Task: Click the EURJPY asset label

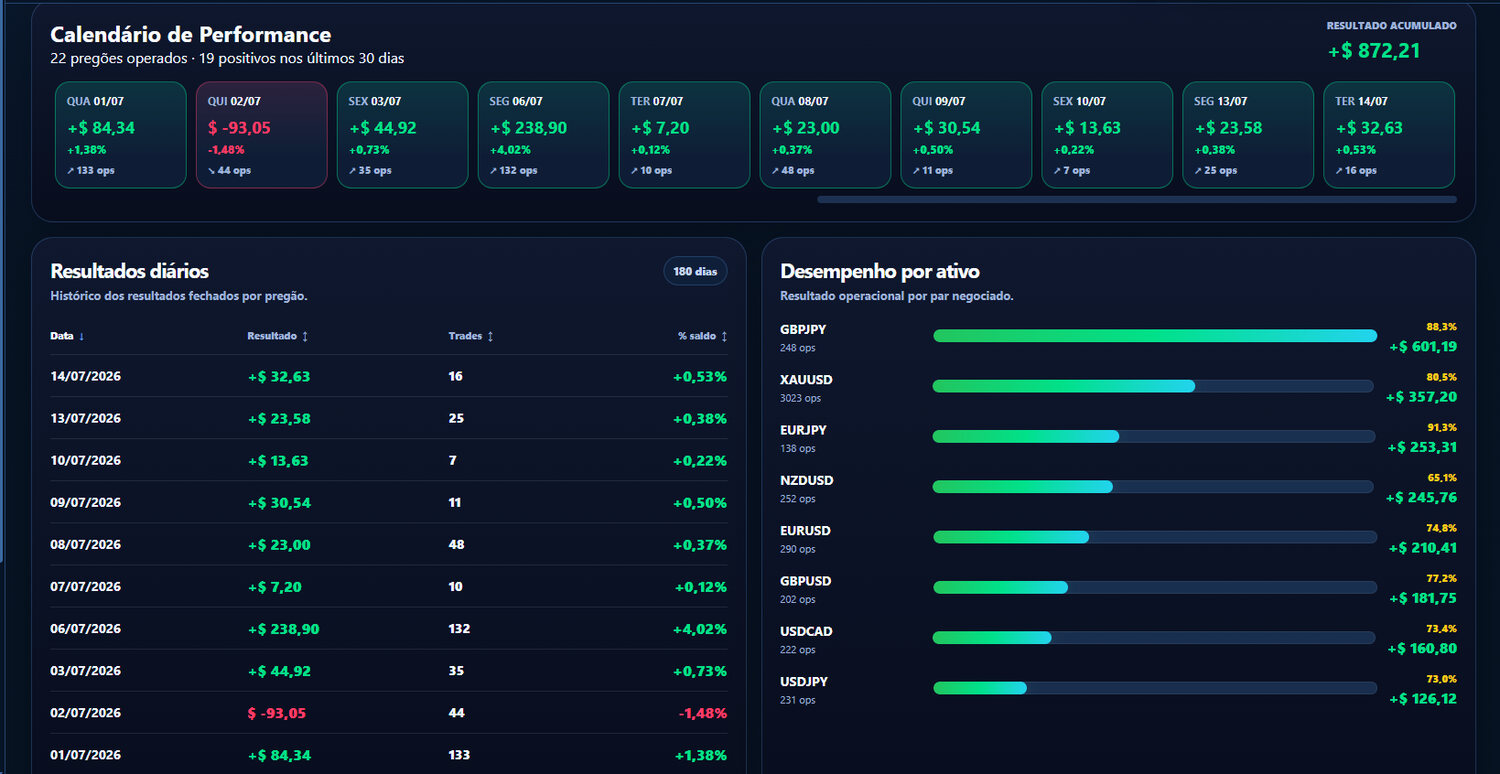Action: (803, 430)
